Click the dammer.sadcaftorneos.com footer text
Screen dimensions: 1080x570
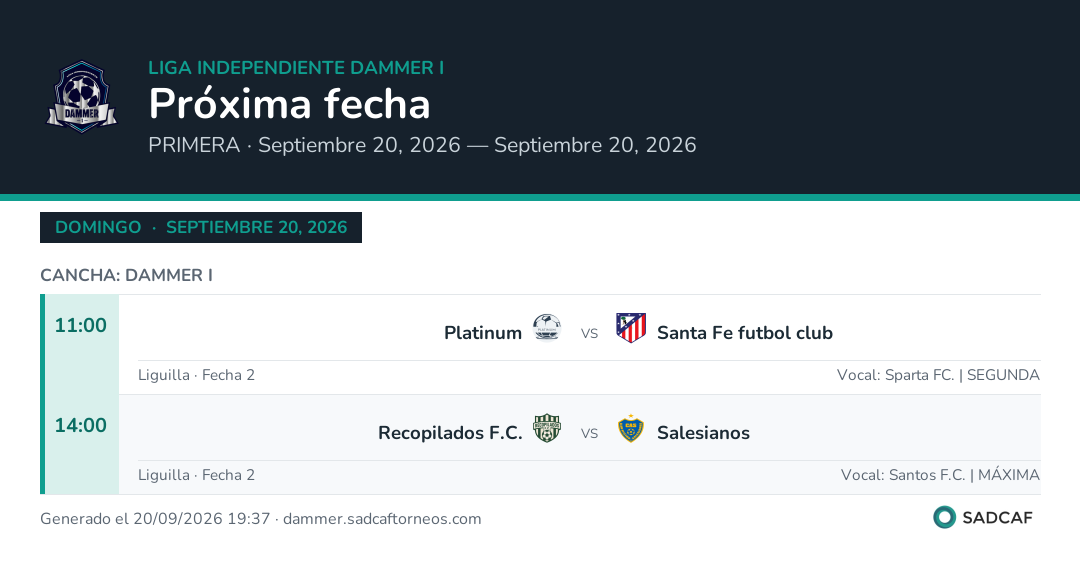382,519
